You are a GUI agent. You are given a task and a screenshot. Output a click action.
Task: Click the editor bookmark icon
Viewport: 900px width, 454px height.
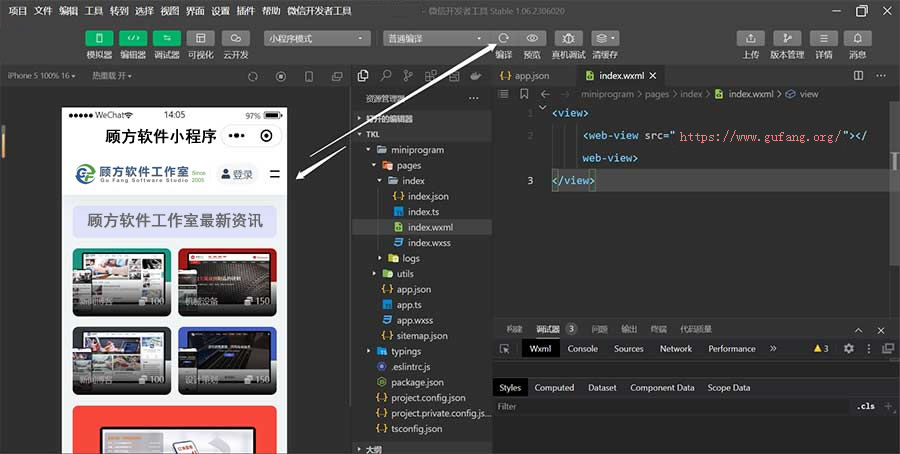click(x=524, y=94)
